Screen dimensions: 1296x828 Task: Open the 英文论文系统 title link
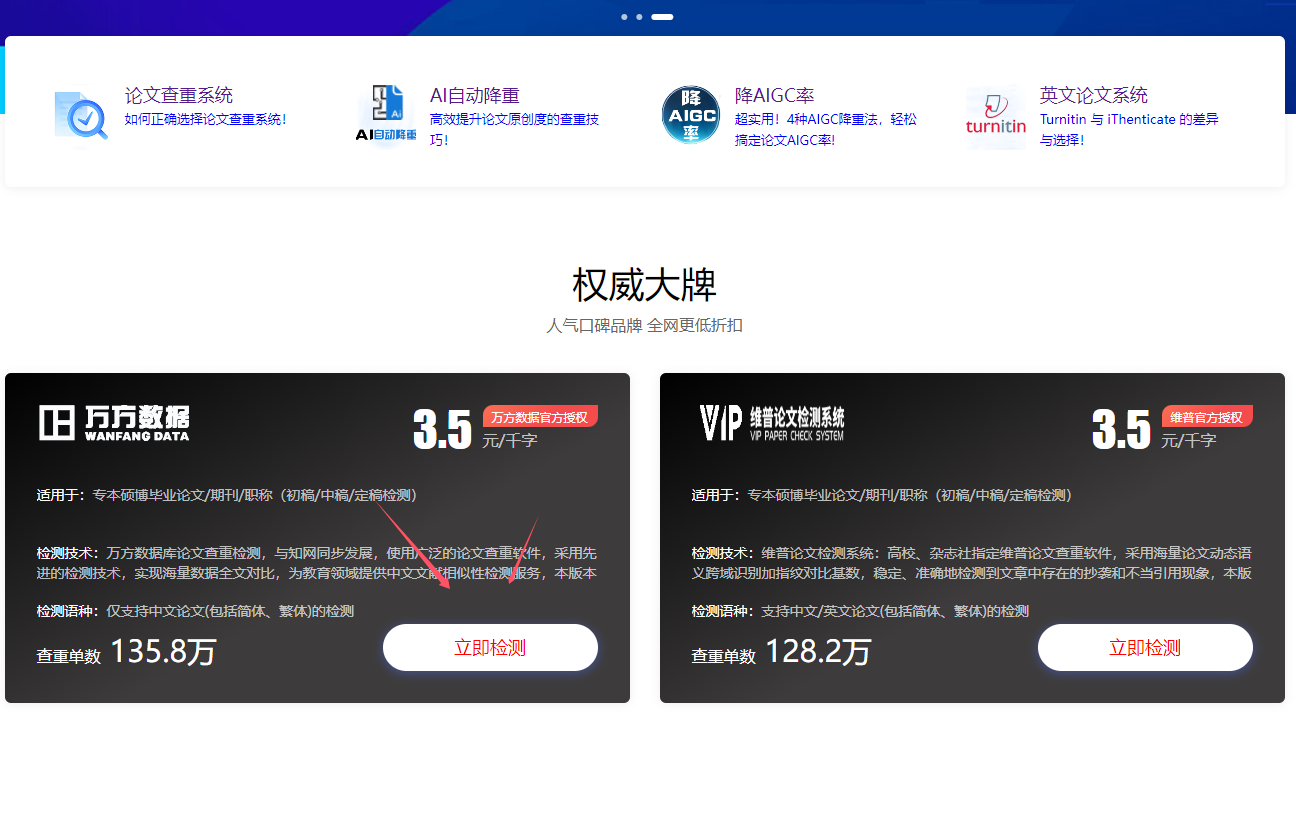tap(1094, 95)
